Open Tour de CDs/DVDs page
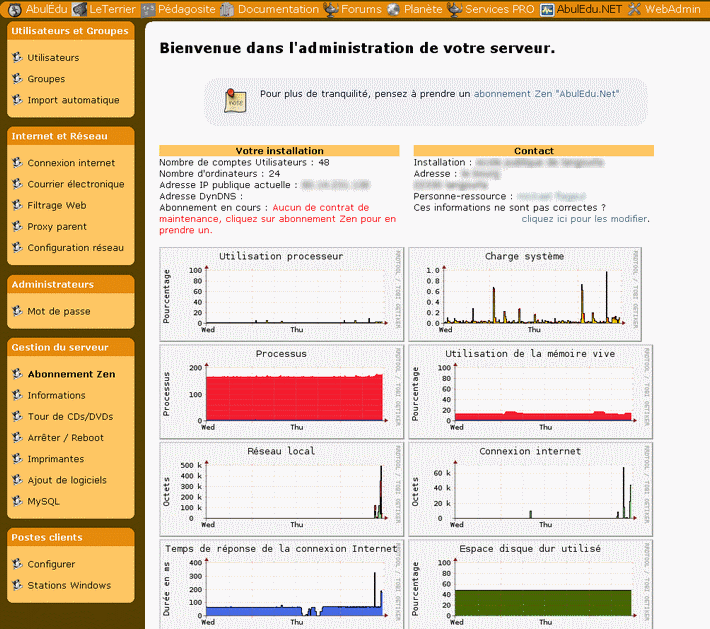 point(70,417)
